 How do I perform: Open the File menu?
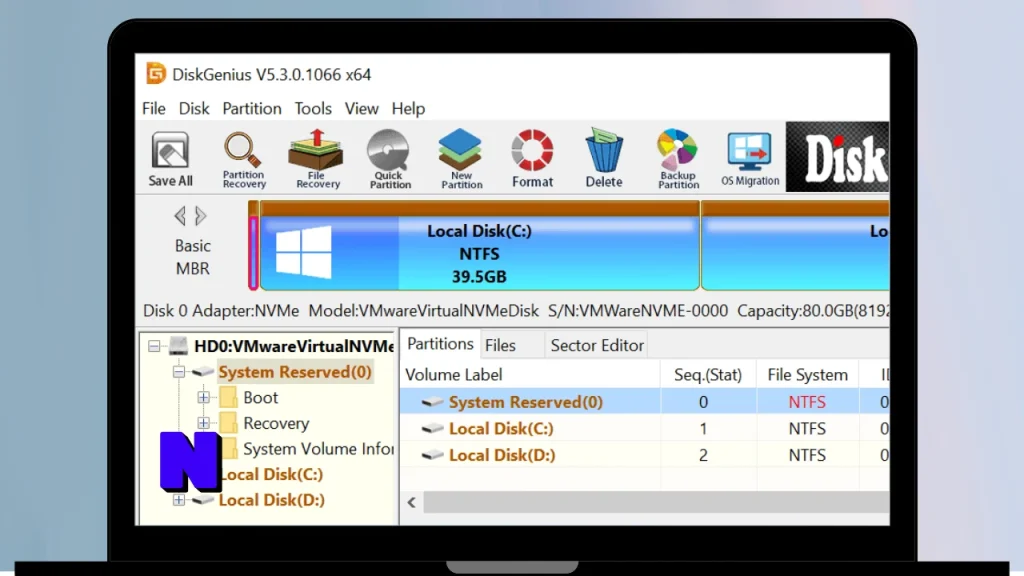tap(154, 108)
